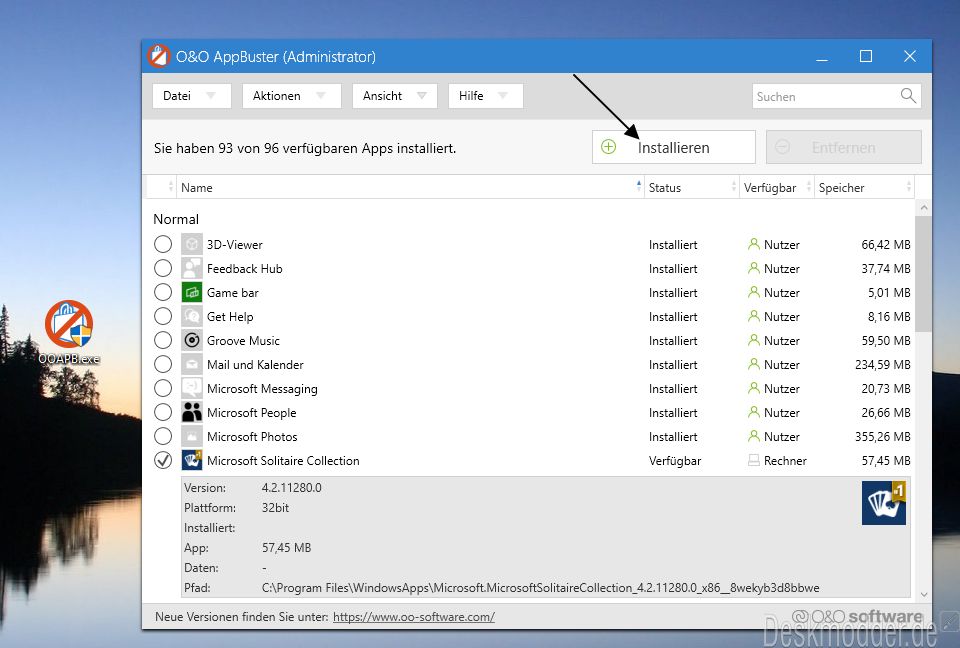Viewport: 960px width, 648px height.
Task: Select the 3D-Viewer radio circle
Action: (163, 244)
